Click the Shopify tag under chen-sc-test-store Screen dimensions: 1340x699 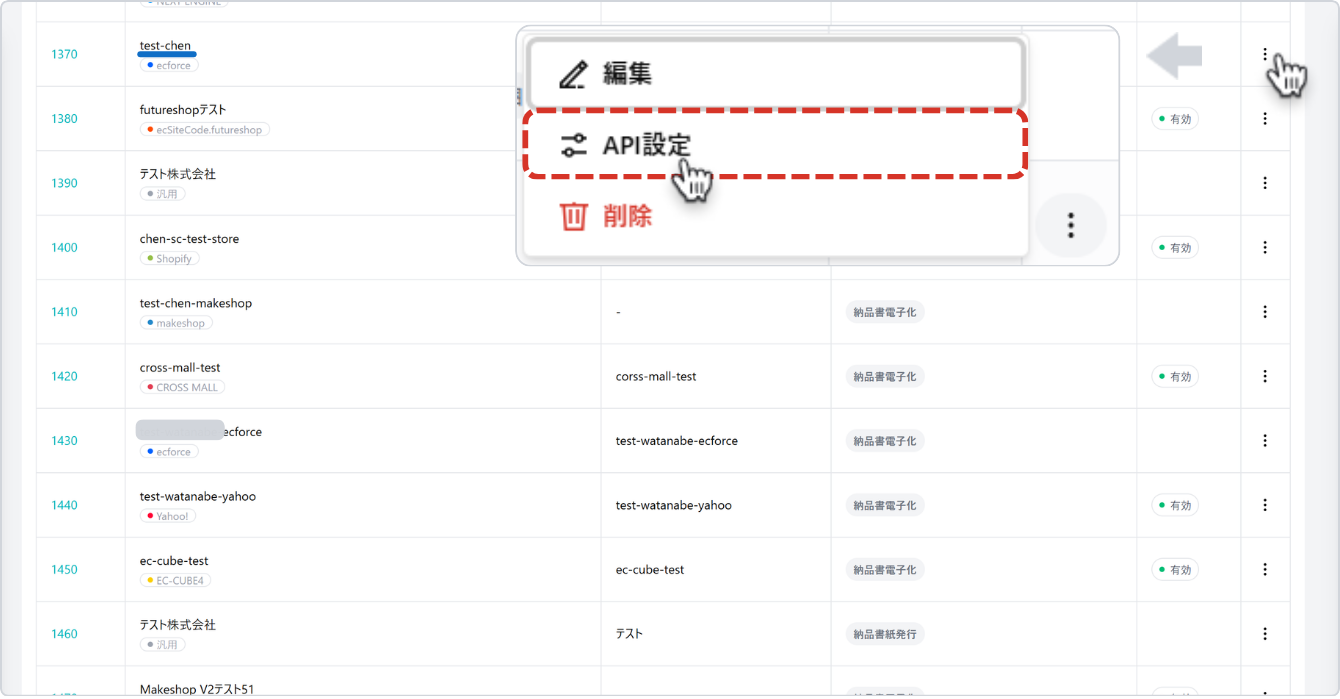(x=169, y=258)
